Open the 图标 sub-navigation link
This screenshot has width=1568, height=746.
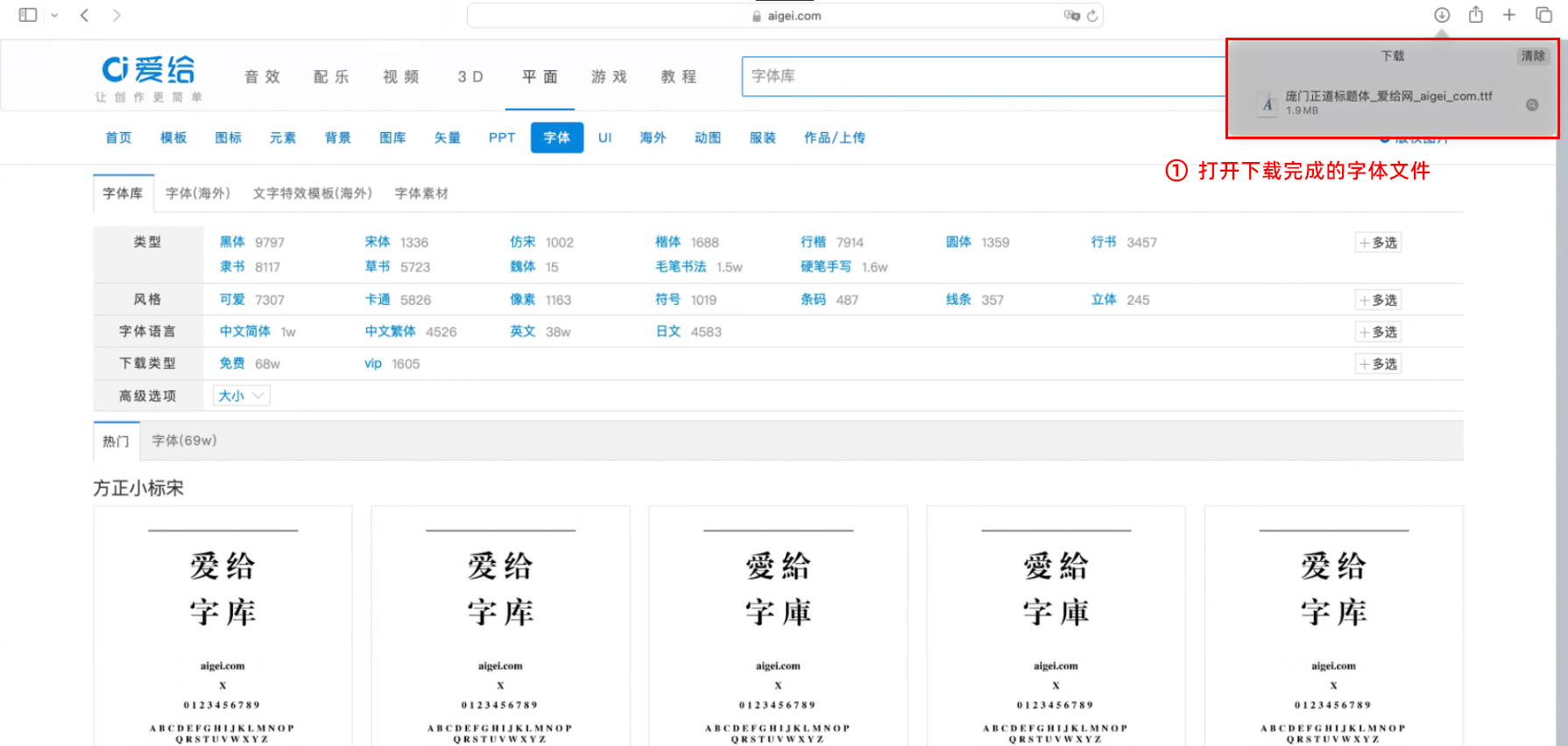tap(229, 137)
